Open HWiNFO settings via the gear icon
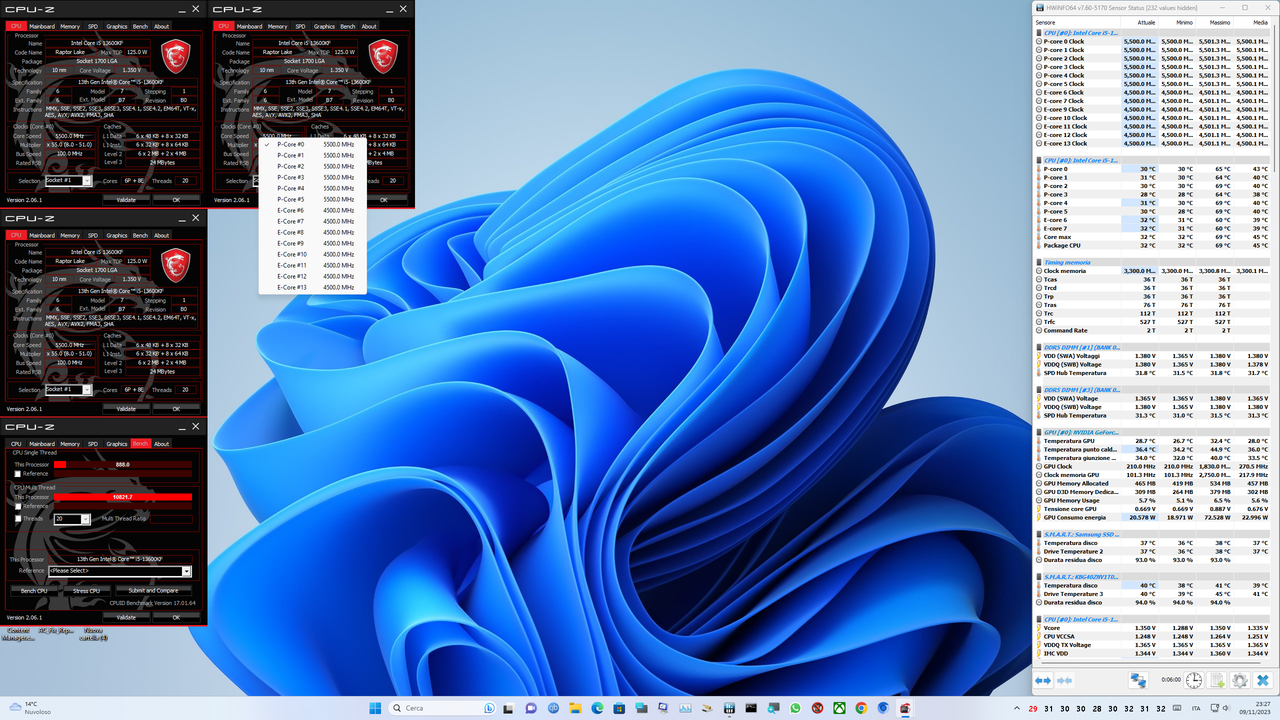1280x720 pixels. [x=1239, y=680]
